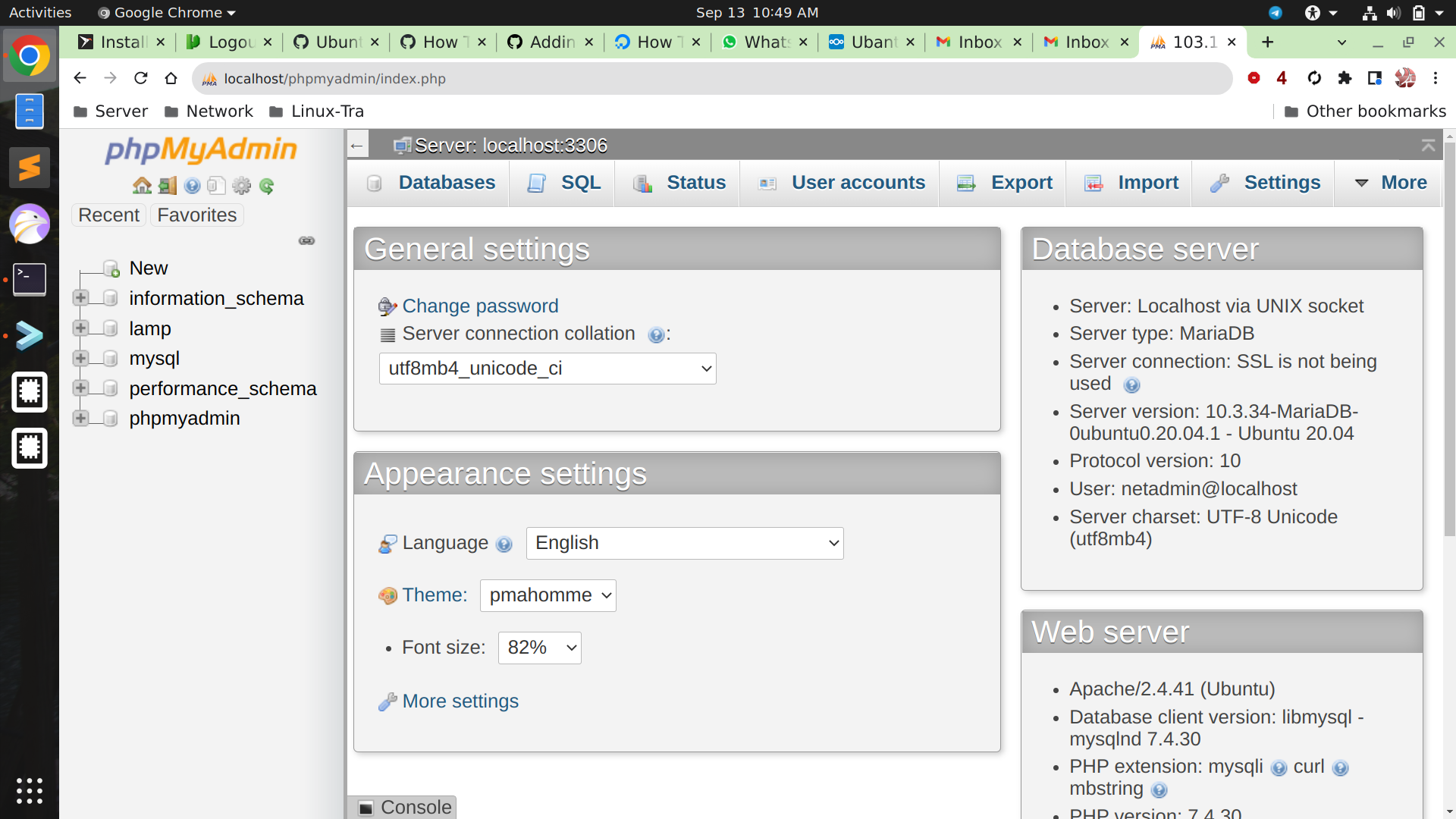Image resolution: width=1456 pixels, height=819 pixels.
Task: Open panel settings with the gear icon
Action: [x=242, y=186]
